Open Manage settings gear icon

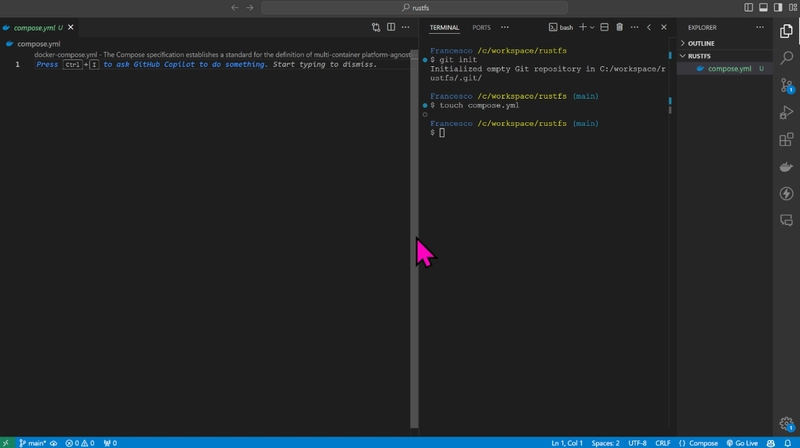click(x=786, y=424)
